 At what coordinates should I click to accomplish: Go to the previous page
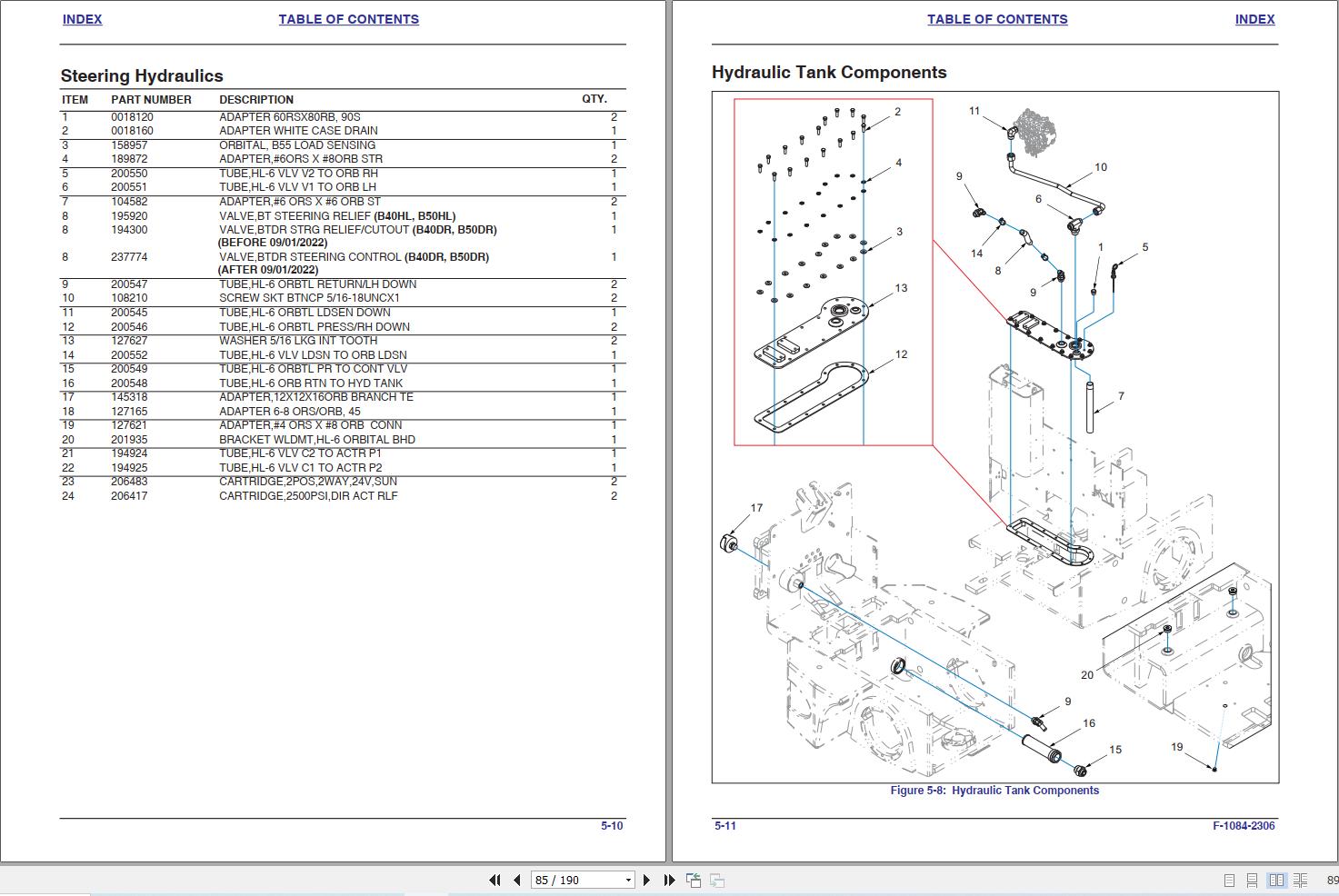click(x=517, y=880)
